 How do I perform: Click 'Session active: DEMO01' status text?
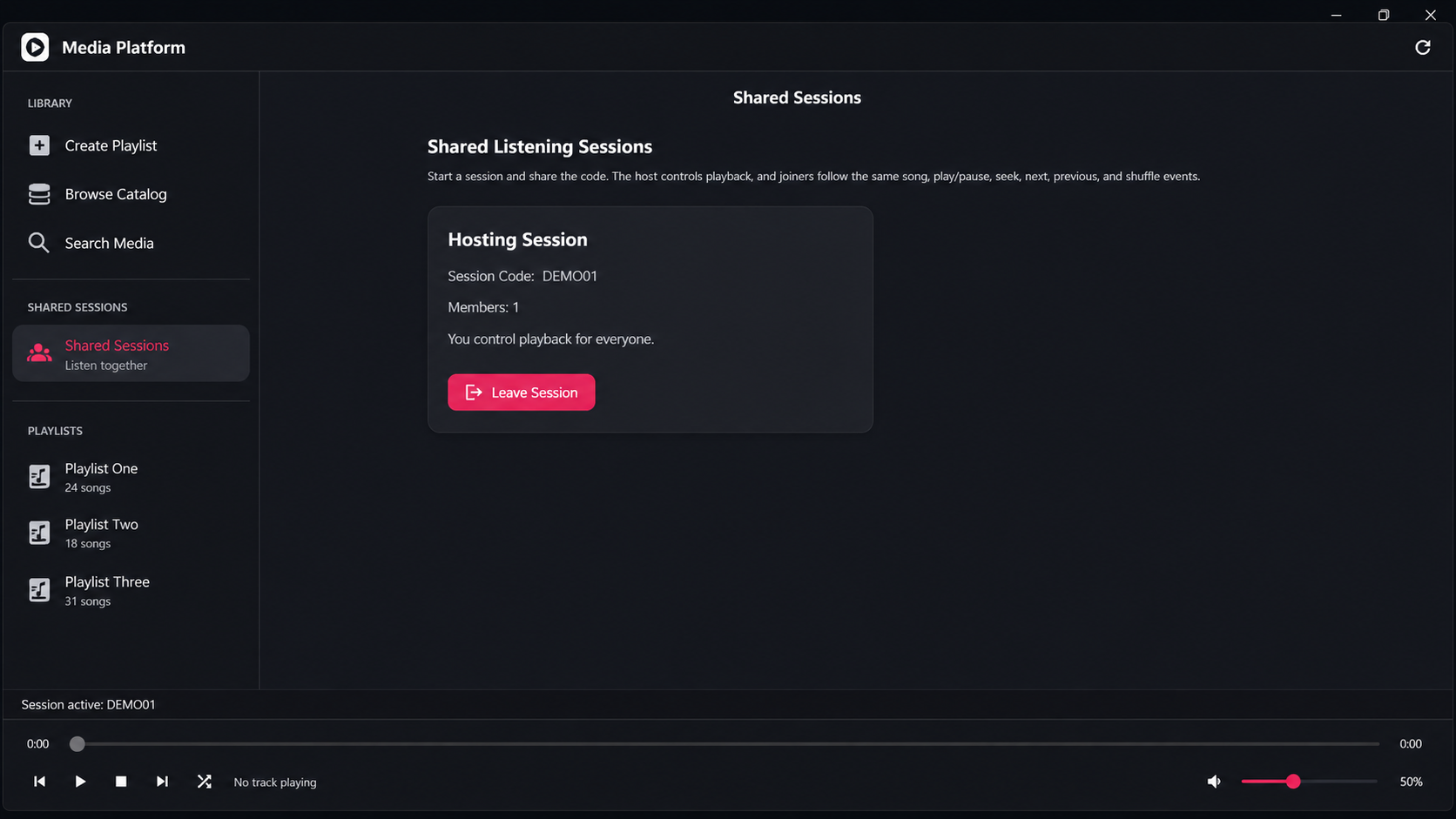[x=88, y=704]
